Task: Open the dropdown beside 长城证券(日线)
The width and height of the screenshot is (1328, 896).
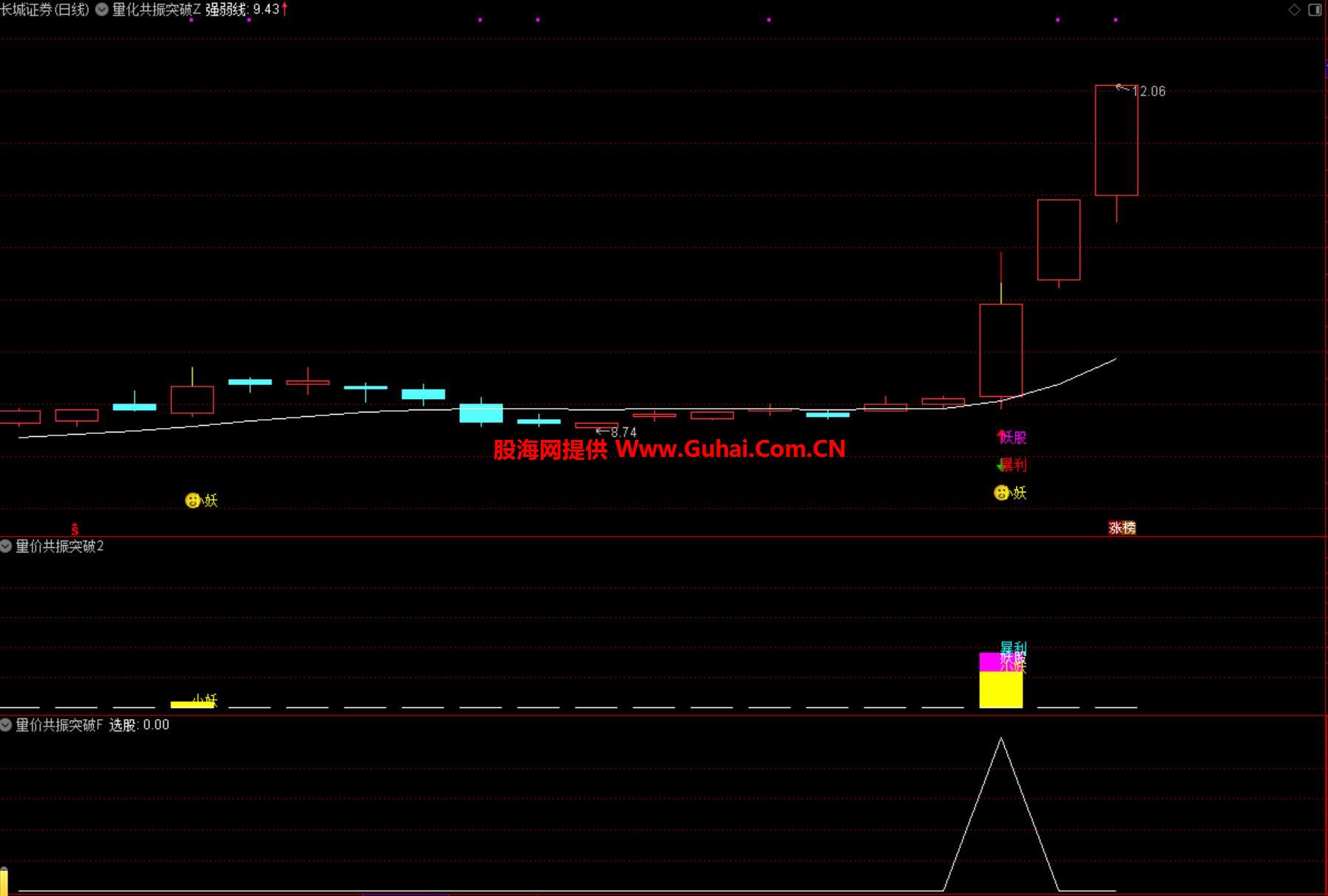Action: [101, 10]
